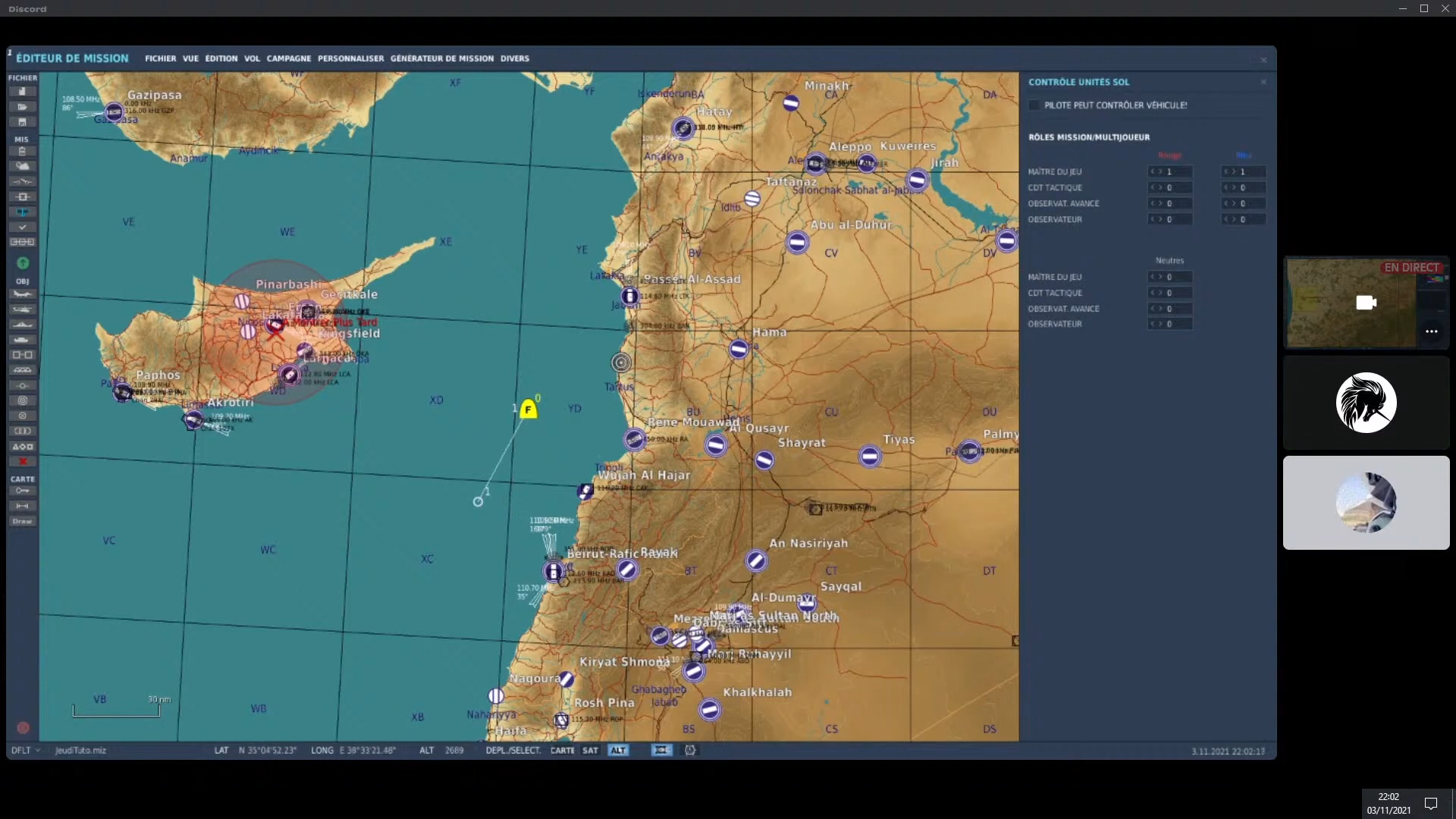
Task: Click the EN DIRECT stream thumbnail
Action: 1350,303
